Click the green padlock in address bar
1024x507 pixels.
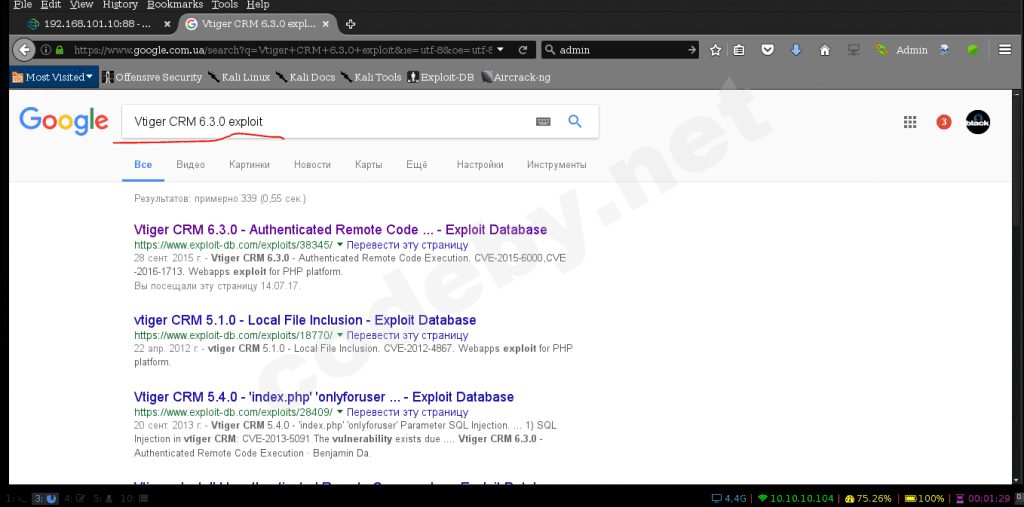[60, 50]
